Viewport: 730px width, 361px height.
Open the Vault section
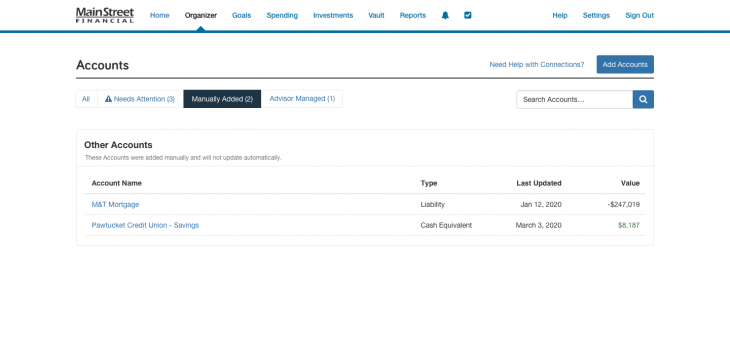click(x=376, y=15)
